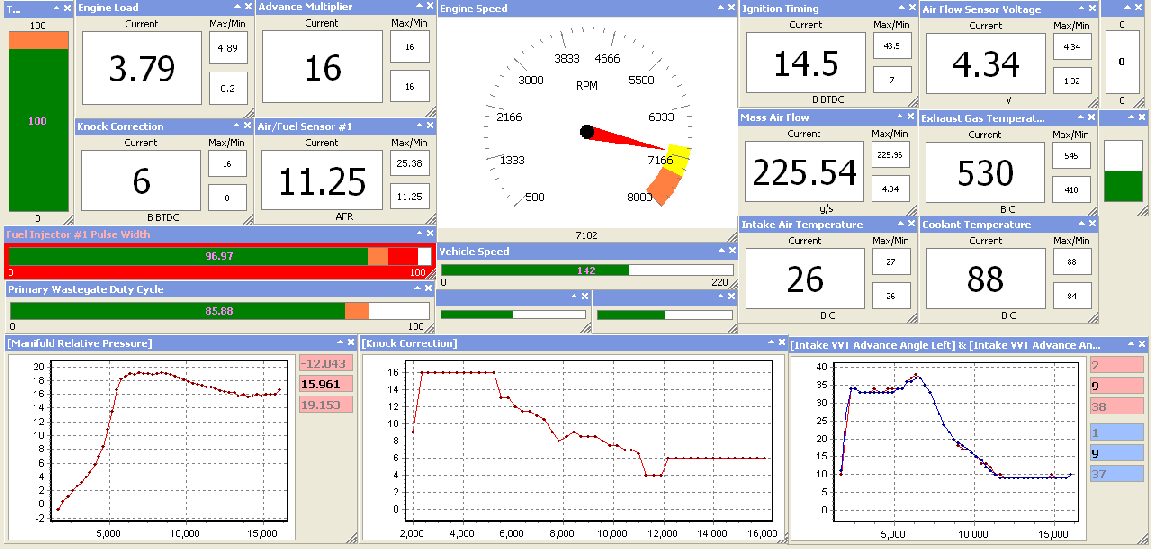Viewport: 1151px width, 549px height.
Task: Select the 15.961 value beside Manifold Pressure graph
Action: pyautogui.click(x=321, y=384)
